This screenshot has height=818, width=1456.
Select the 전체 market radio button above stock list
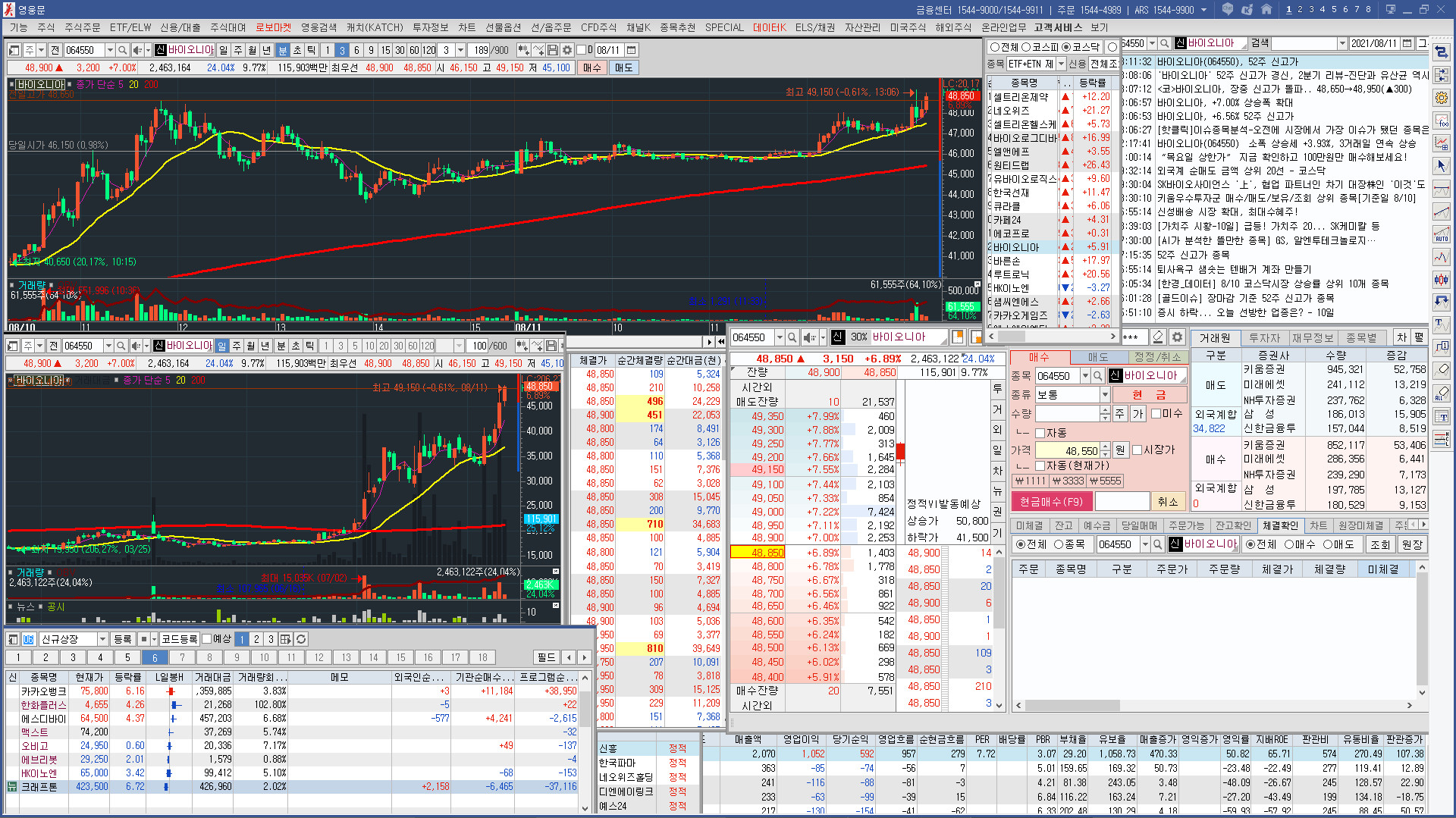[996, 47]
